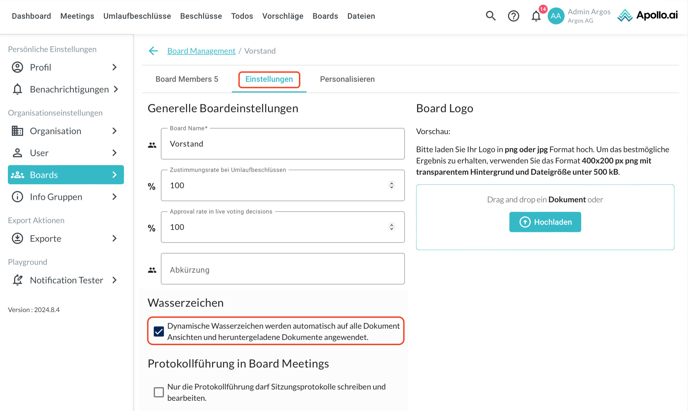
Task: Expand the Info Gruppen chevron
Action: (114, 197)
